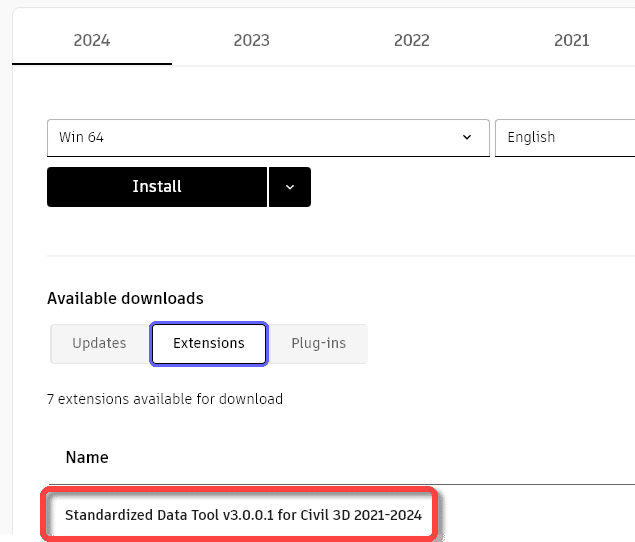Select the 2021 version tab
635x542 pixels.
[571, 41]
